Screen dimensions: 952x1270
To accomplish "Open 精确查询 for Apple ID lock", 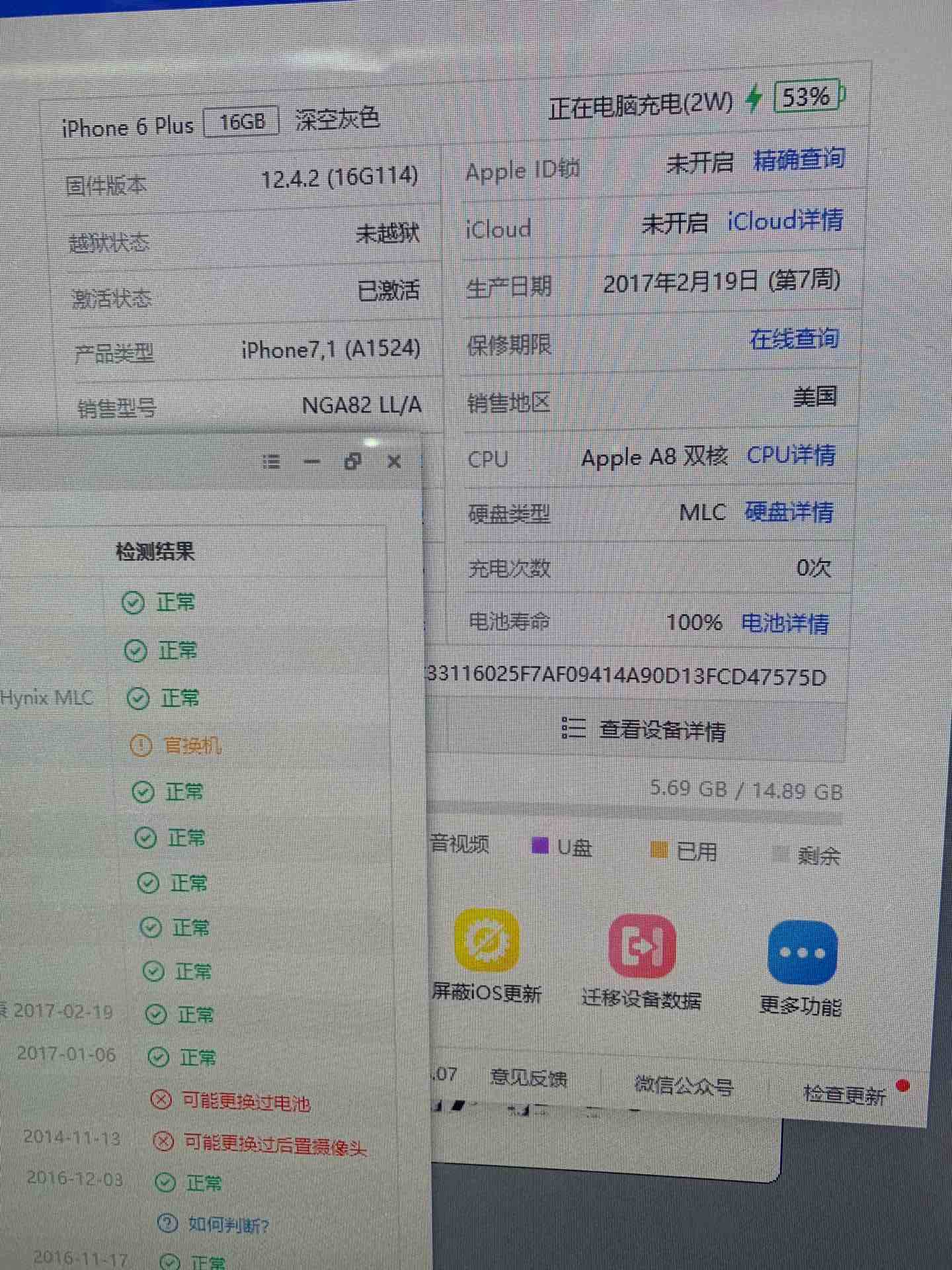I will 799,159.
